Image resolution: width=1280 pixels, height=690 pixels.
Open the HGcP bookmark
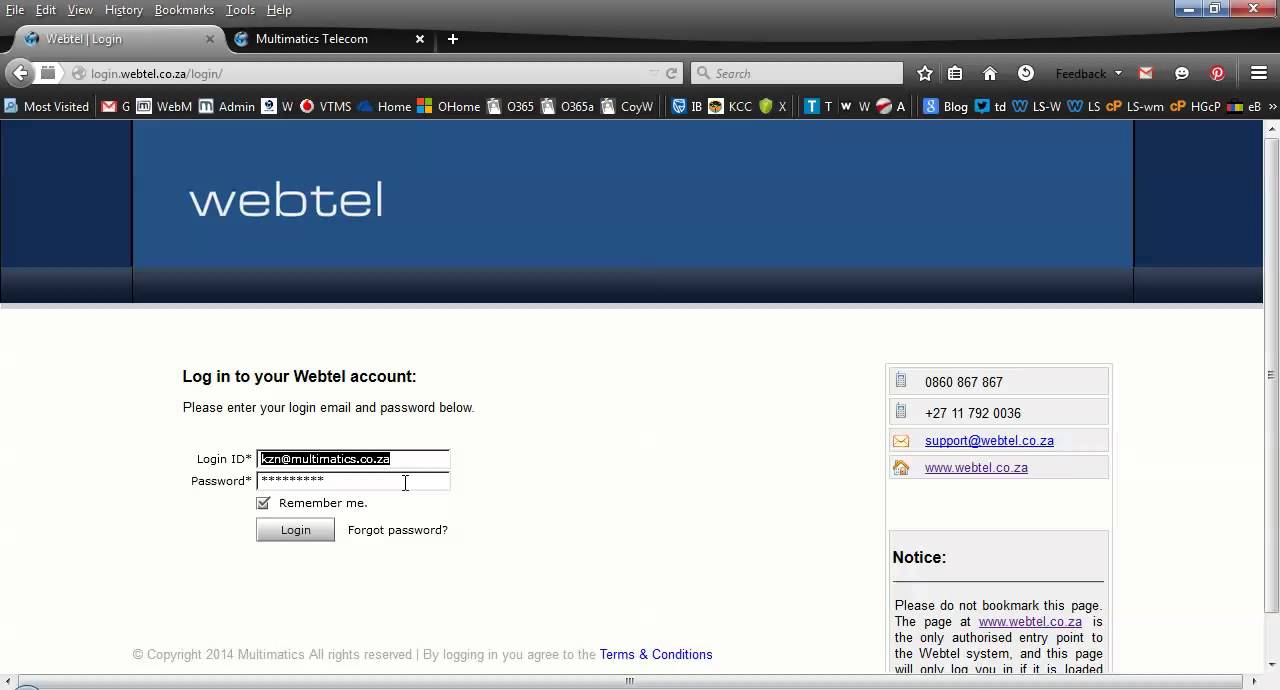1196,106
